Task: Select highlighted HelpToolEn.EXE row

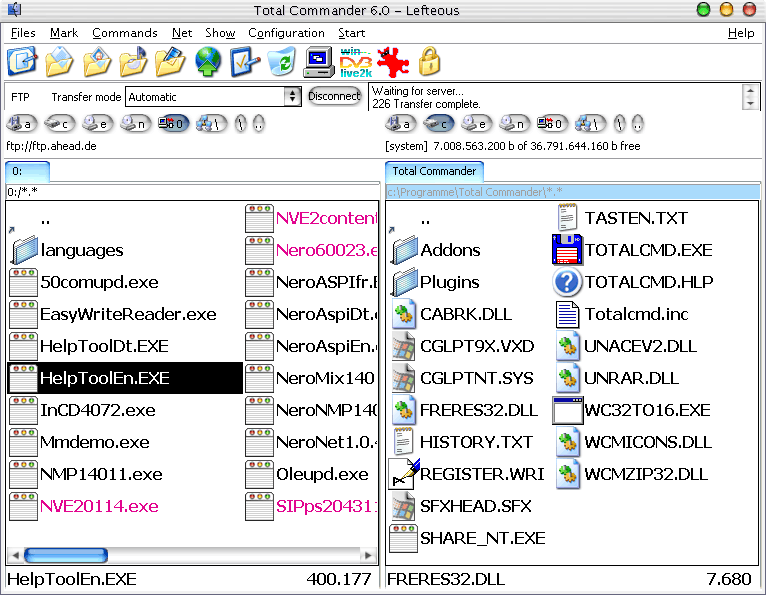Action: tap(125, 378)
